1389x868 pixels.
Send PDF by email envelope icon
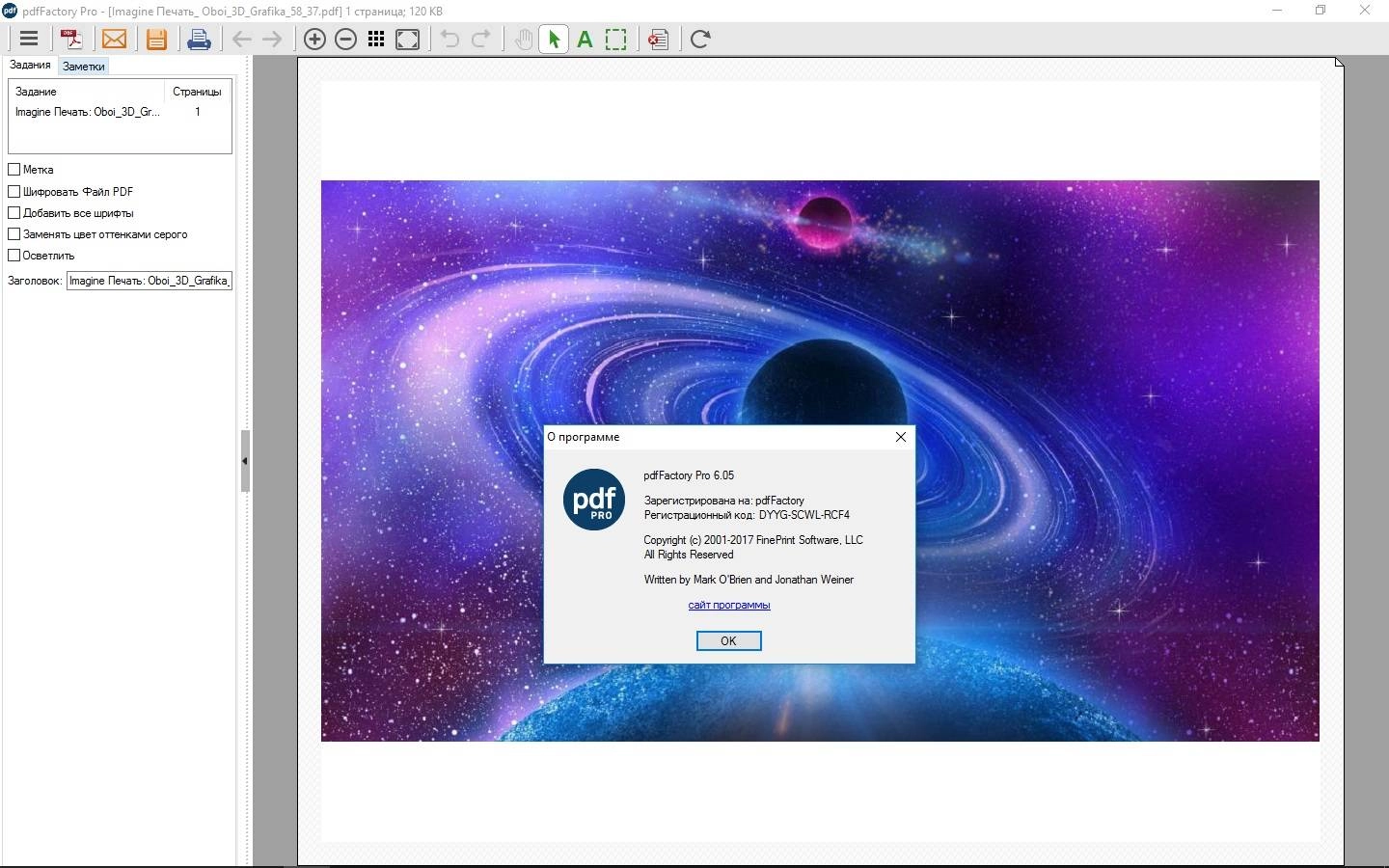[x=115, y=39]
